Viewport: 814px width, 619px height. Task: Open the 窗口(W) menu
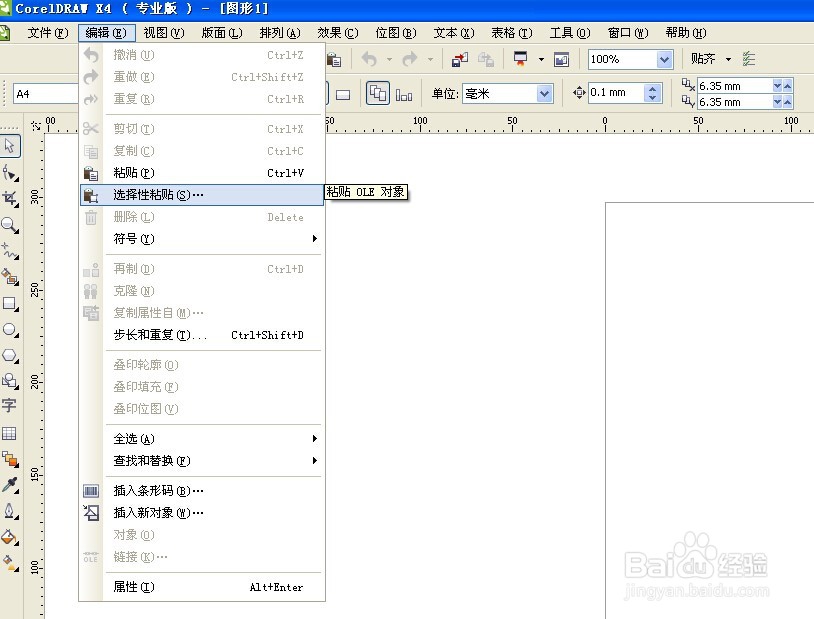[628, 33]
